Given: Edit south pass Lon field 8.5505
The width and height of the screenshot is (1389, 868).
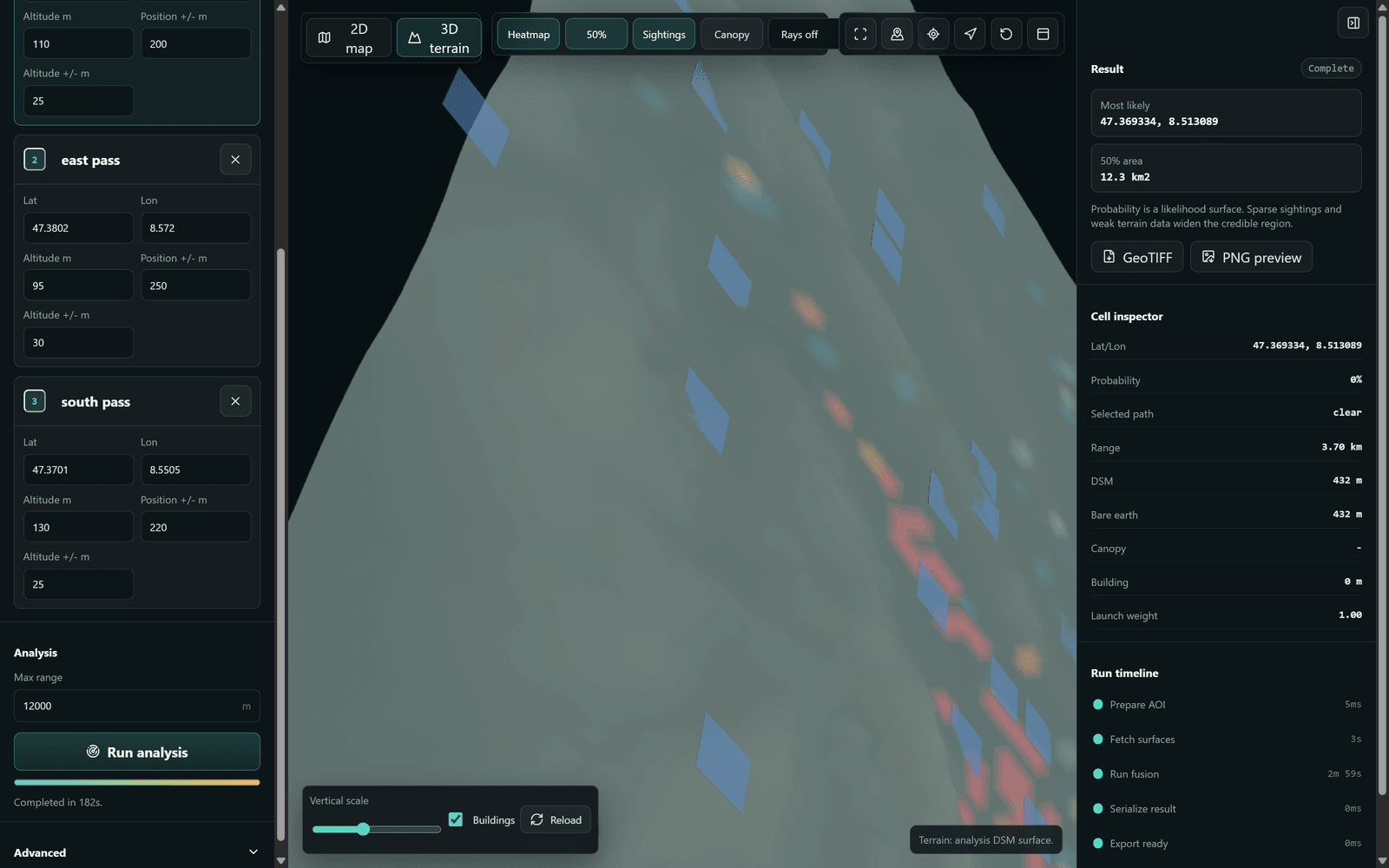Looking at the screenshot, I should pos(195,470).
